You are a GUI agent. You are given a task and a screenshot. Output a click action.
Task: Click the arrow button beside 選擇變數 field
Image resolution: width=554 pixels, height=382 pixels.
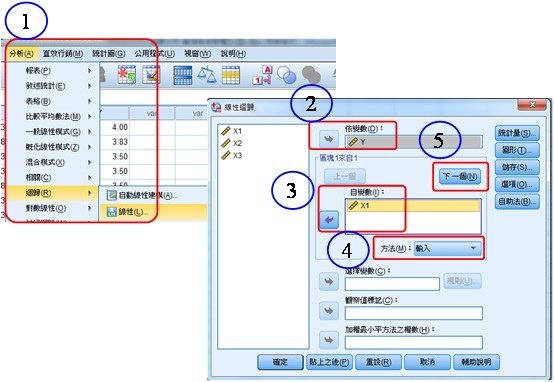point(329,282)
